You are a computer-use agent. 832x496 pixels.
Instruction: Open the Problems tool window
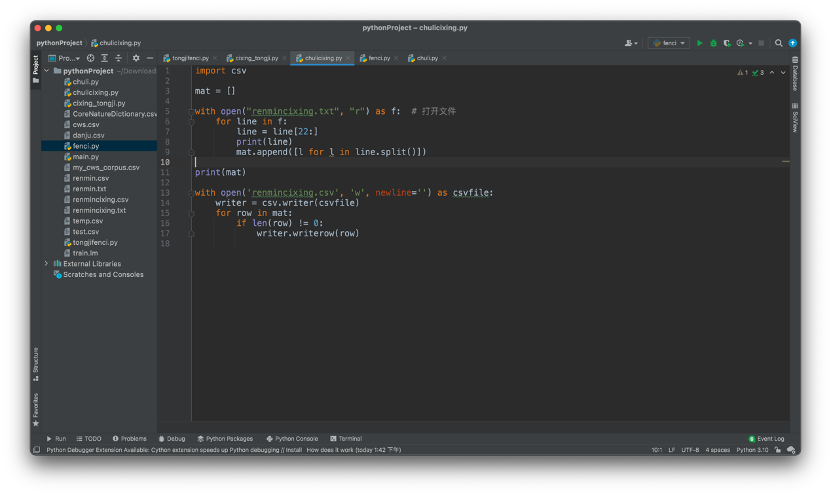[x=129, y=439]
